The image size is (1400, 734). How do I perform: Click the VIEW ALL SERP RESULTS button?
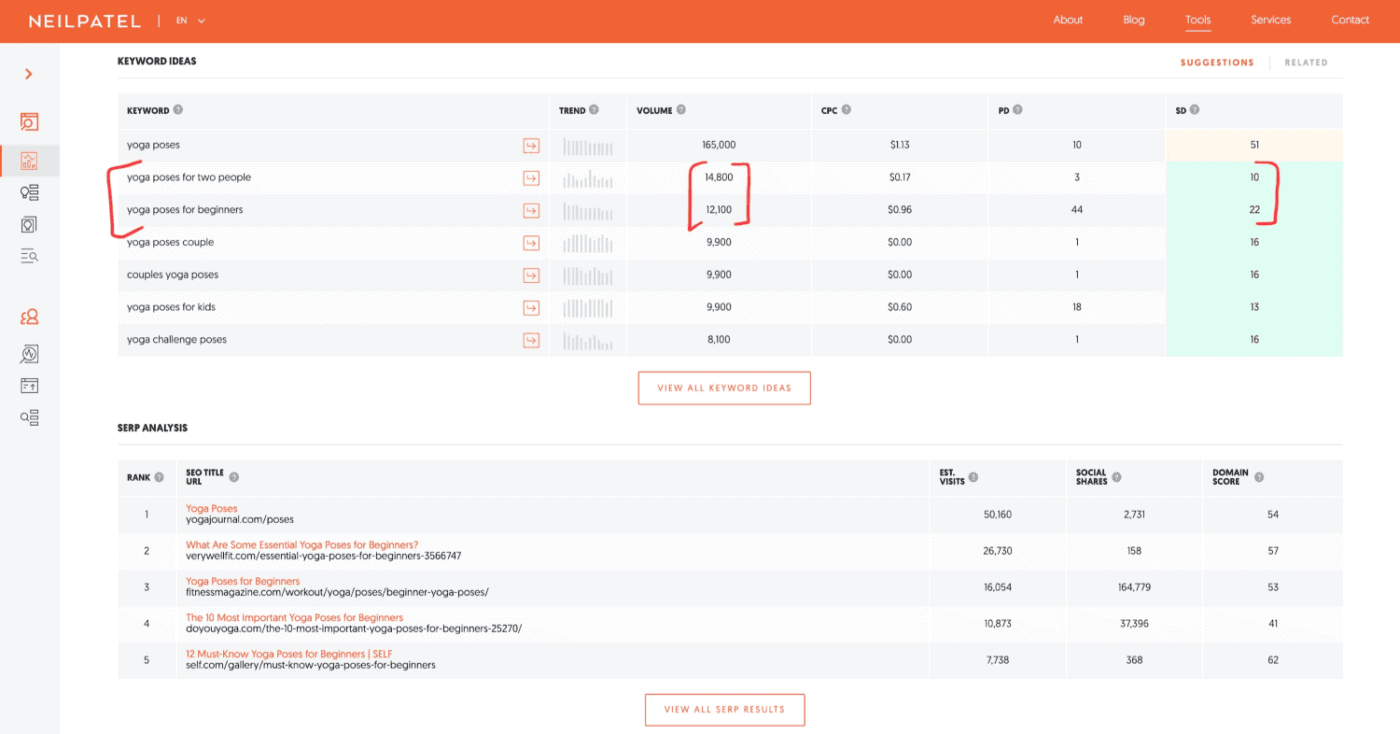(724, 709)
